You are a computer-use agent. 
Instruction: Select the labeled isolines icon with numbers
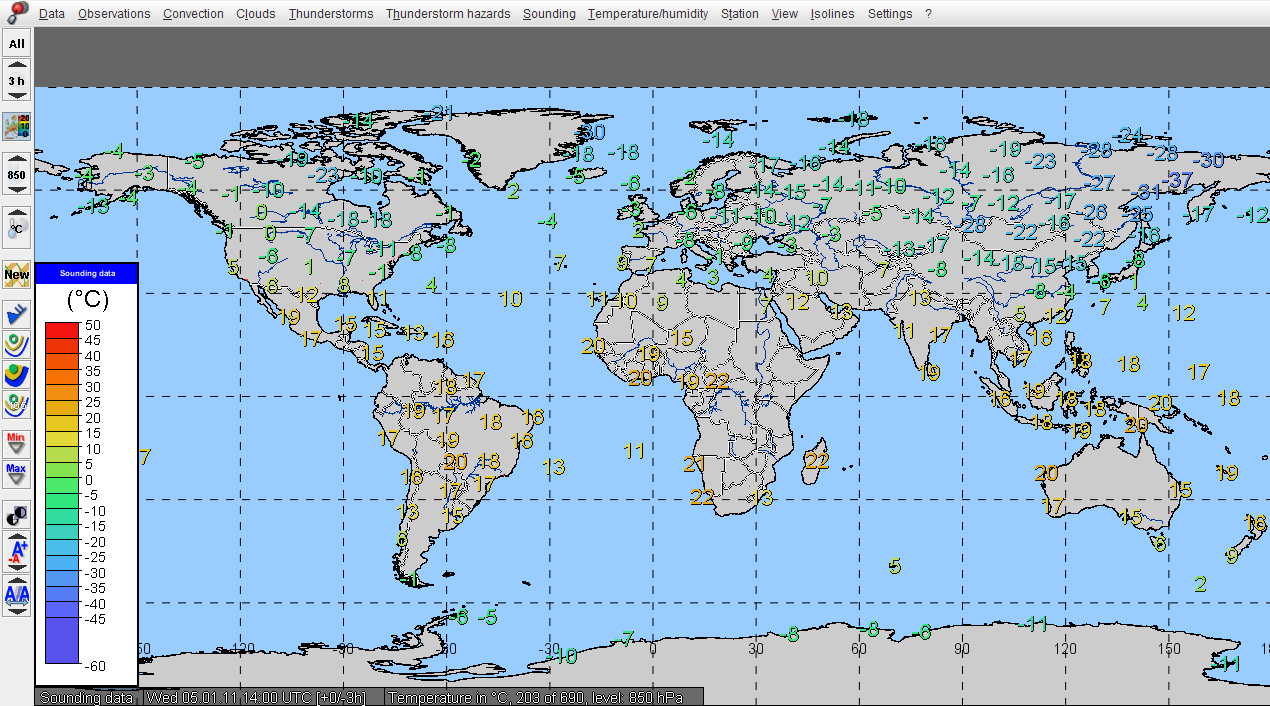point(17,405)
